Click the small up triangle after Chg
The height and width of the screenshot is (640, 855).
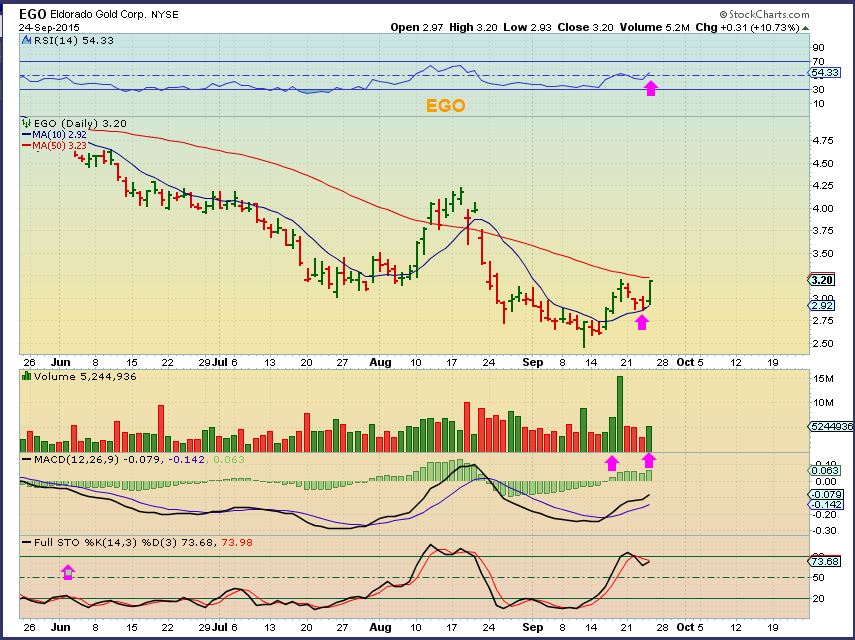tap(806, 28)
